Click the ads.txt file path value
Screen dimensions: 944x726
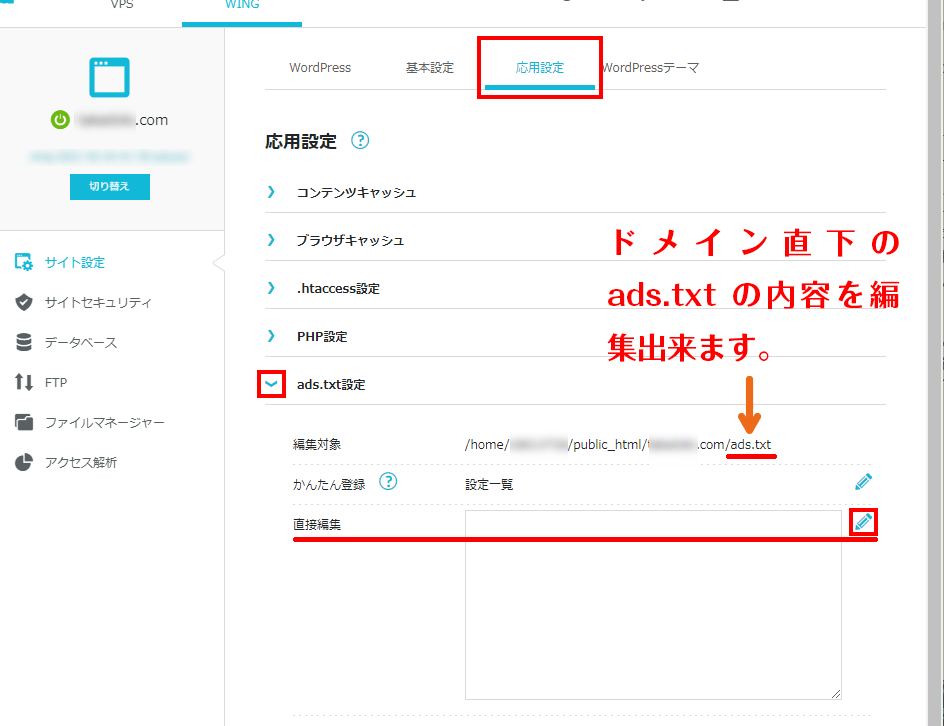618,444
